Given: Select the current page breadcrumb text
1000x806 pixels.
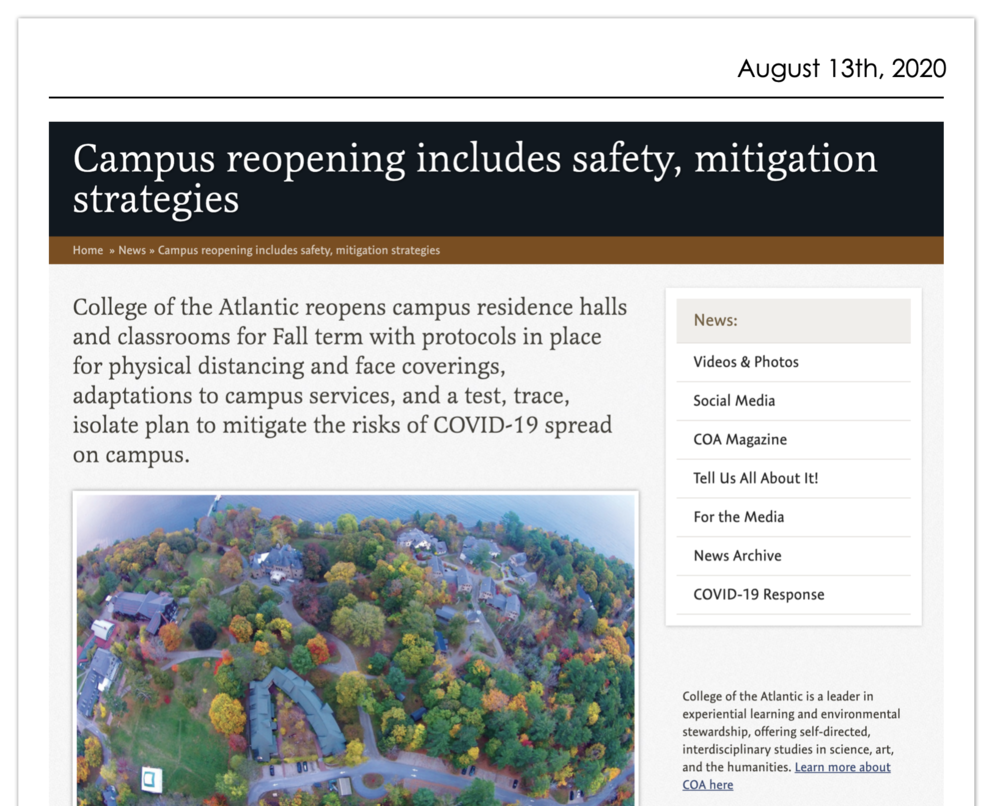Looking at the screenshot, I should tap(298, 250).
